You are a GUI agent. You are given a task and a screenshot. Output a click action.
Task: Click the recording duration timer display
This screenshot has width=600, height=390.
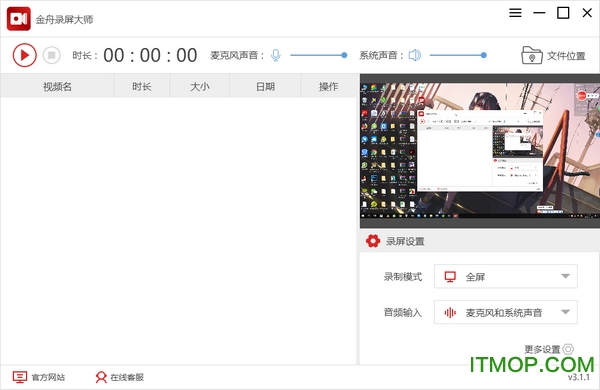[x=150, y=55]
